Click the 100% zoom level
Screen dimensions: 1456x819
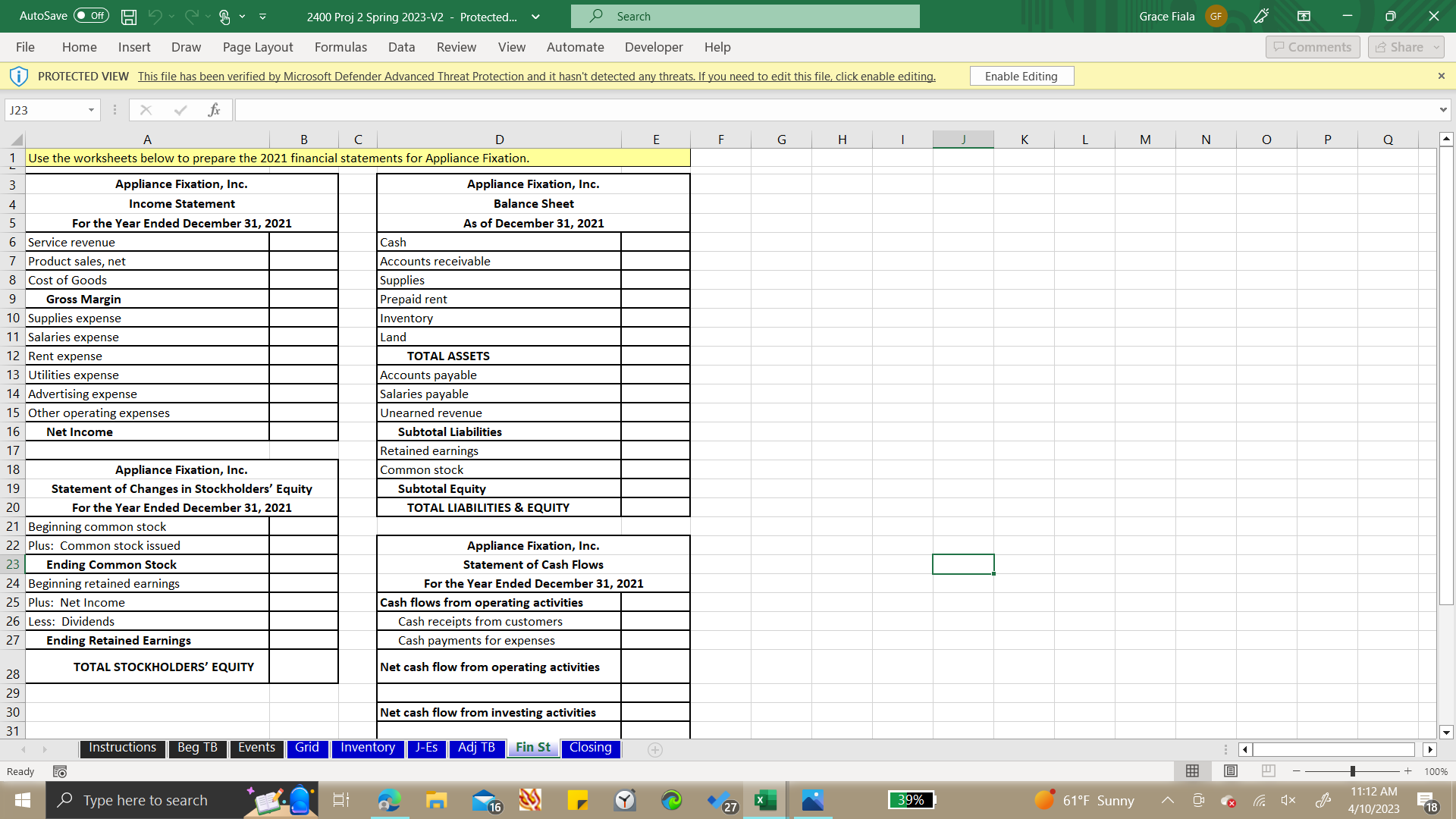pyautogui.click(x=1436, y=771)
